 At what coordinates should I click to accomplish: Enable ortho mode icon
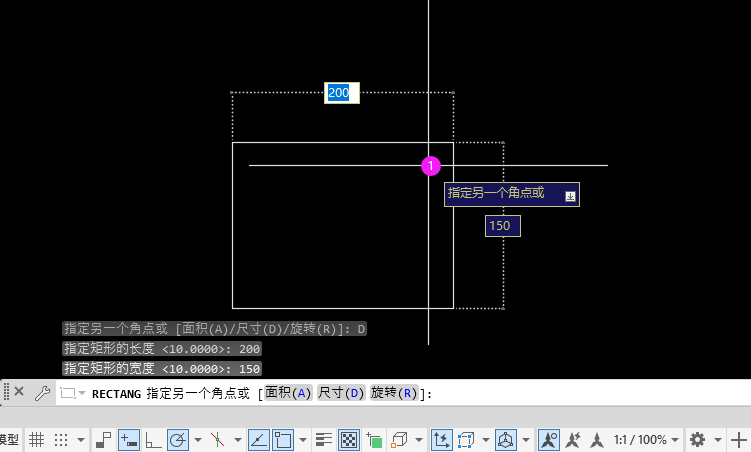[x=153, y=440]
